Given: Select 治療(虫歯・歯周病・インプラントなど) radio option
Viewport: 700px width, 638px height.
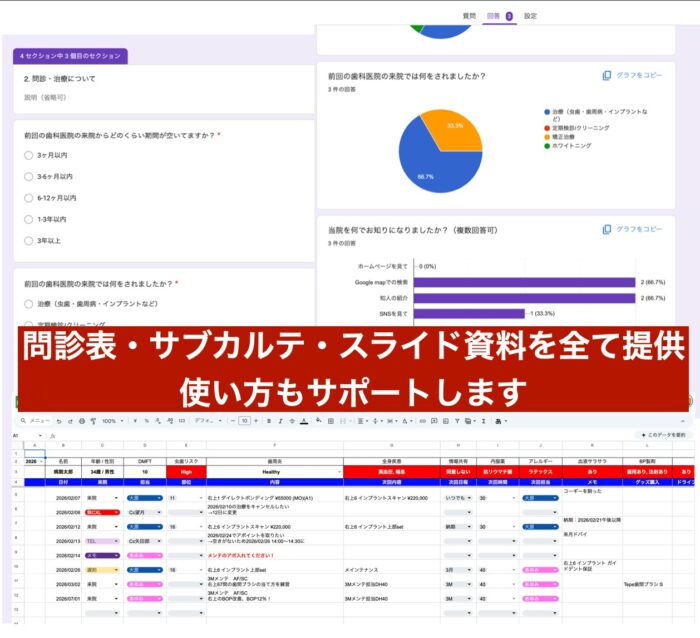Looking at the screenshot, I should [29, 304].
